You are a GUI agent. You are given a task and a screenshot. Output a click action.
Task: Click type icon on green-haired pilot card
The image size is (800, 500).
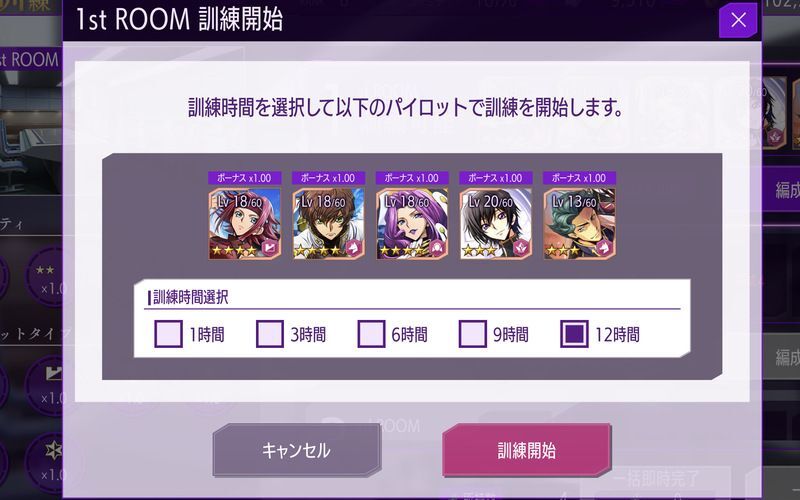pyautogui.click(x=604, y=248)
